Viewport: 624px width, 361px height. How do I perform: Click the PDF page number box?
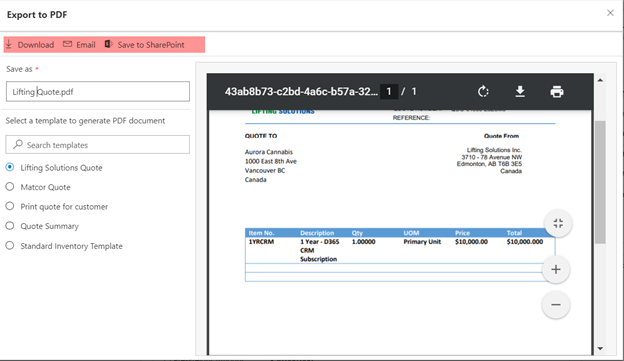tap(389, 92)
